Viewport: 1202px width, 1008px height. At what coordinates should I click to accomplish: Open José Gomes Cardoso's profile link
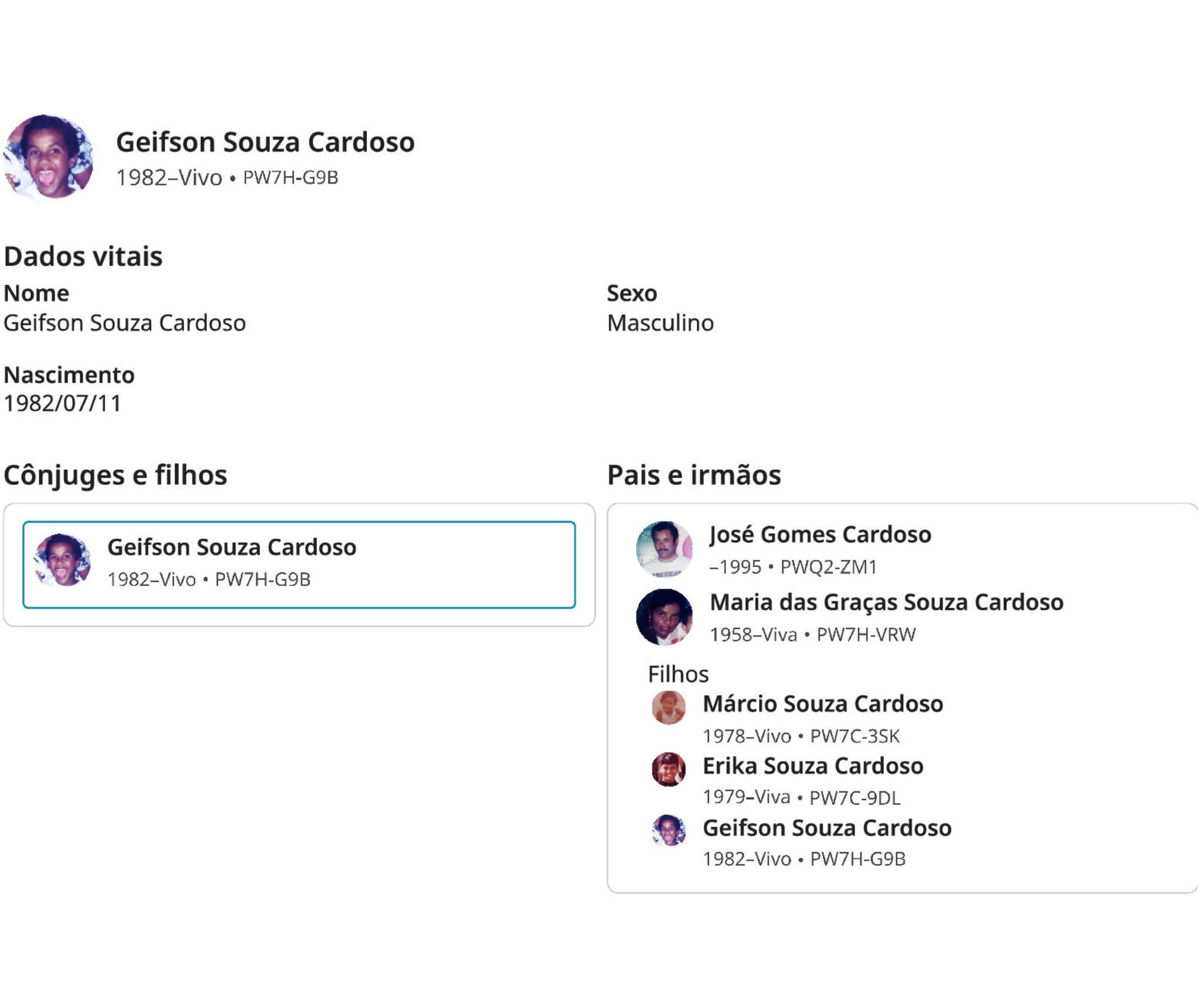(x=820, y=534)
